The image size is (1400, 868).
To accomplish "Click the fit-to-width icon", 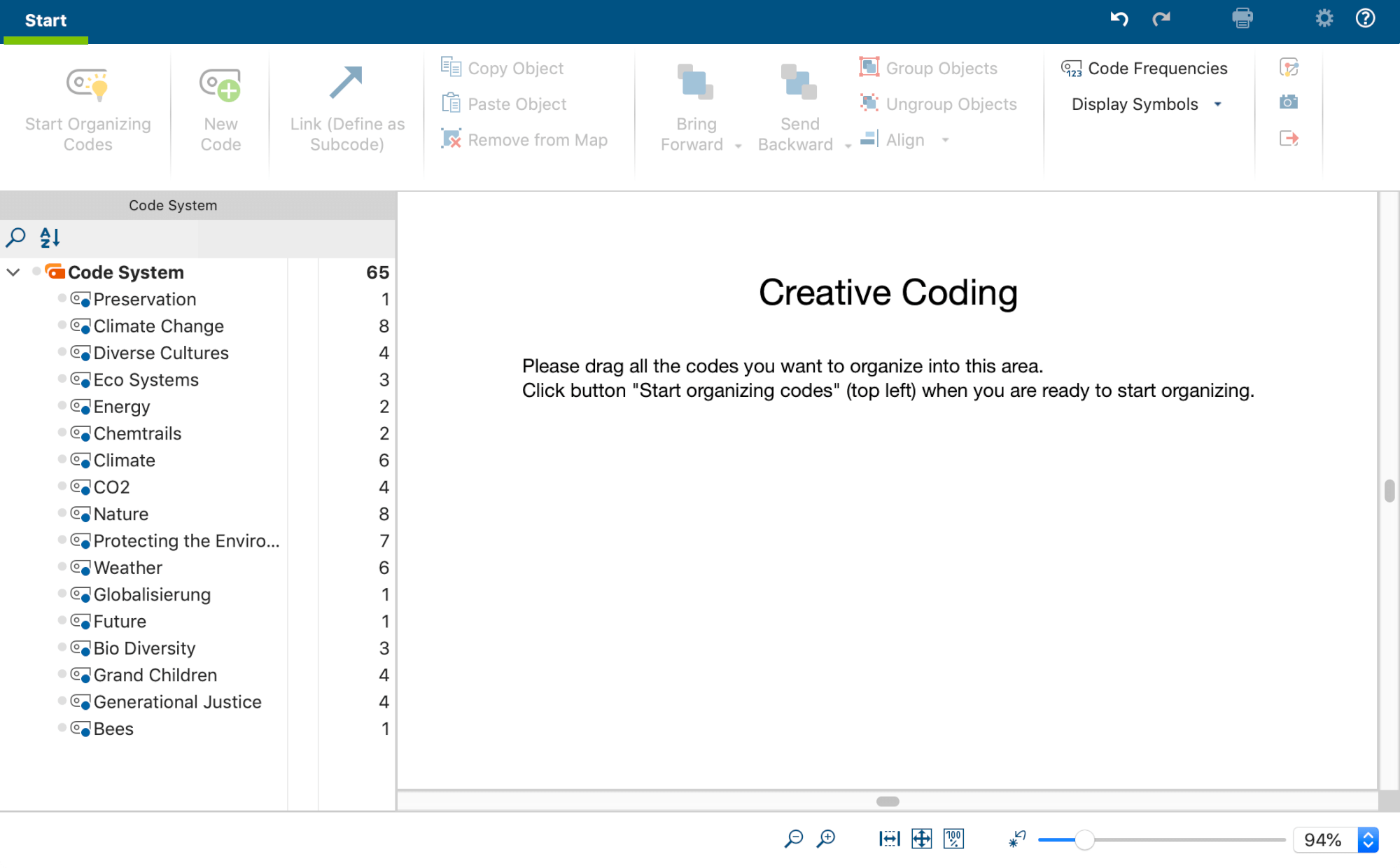I will (890, 839).
